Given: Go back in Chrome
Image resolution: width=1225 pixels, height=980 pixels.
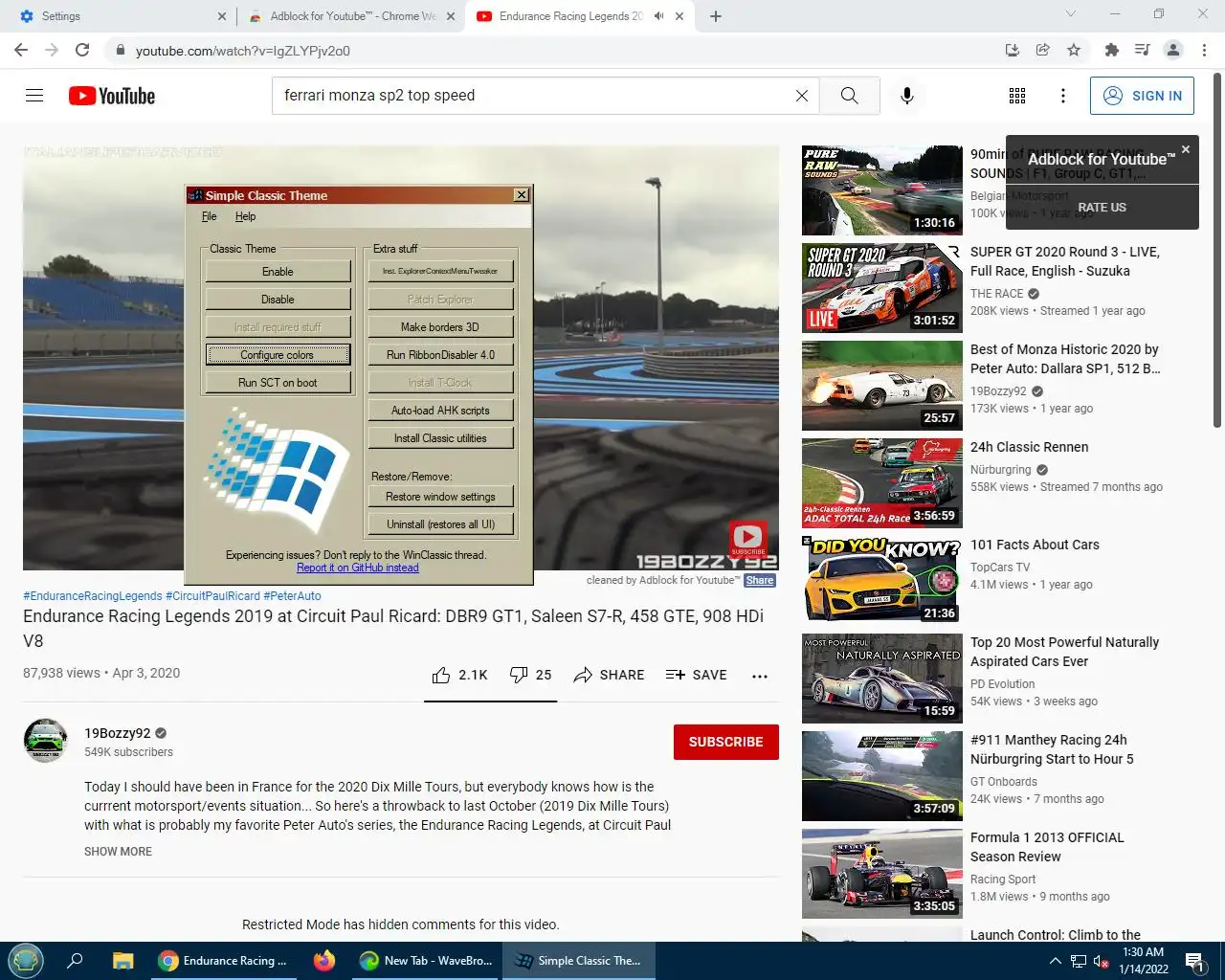Looking at the screenshot, I should pos(21,50).
